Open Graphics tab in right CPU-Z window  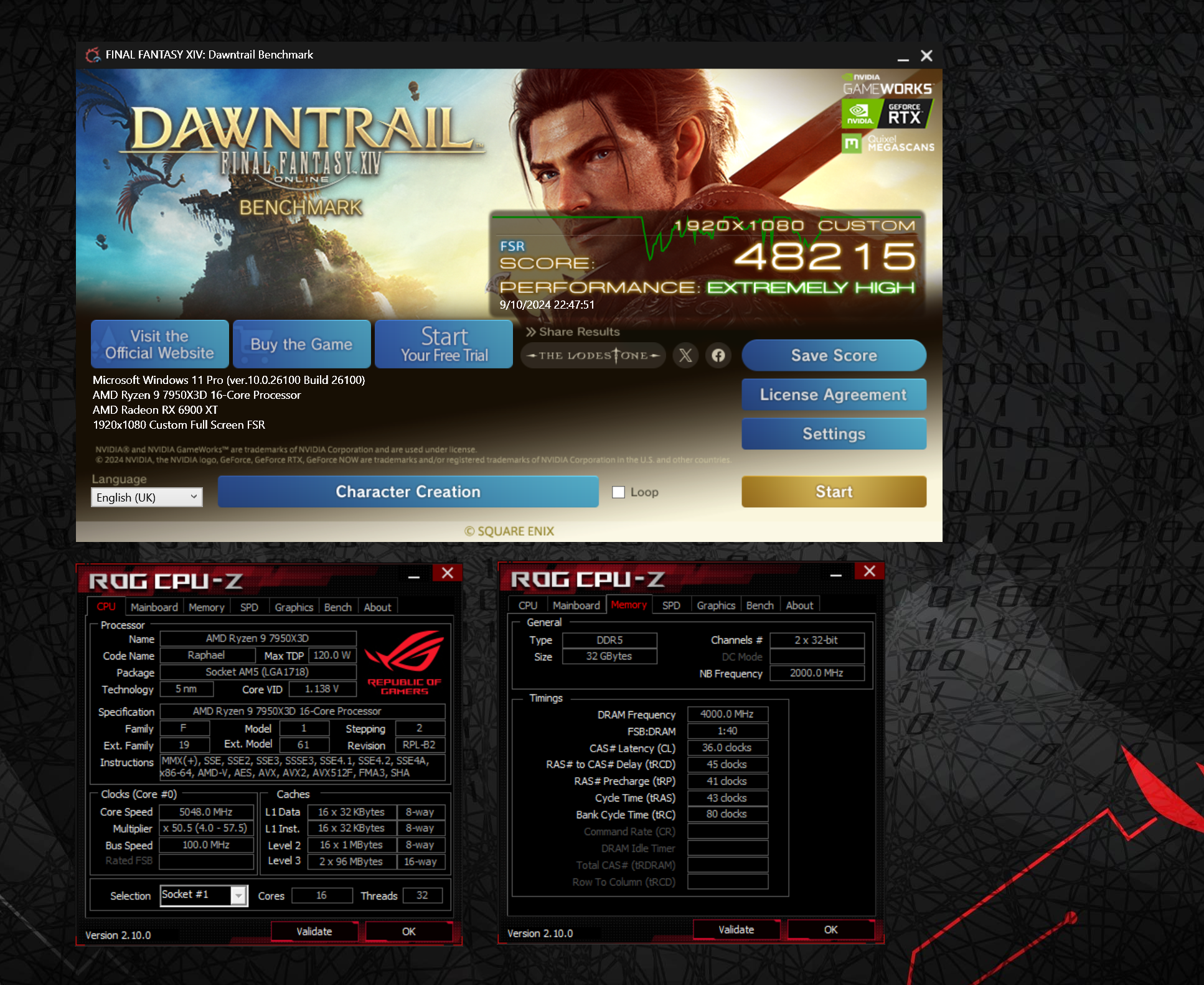[x=716, y=605]
